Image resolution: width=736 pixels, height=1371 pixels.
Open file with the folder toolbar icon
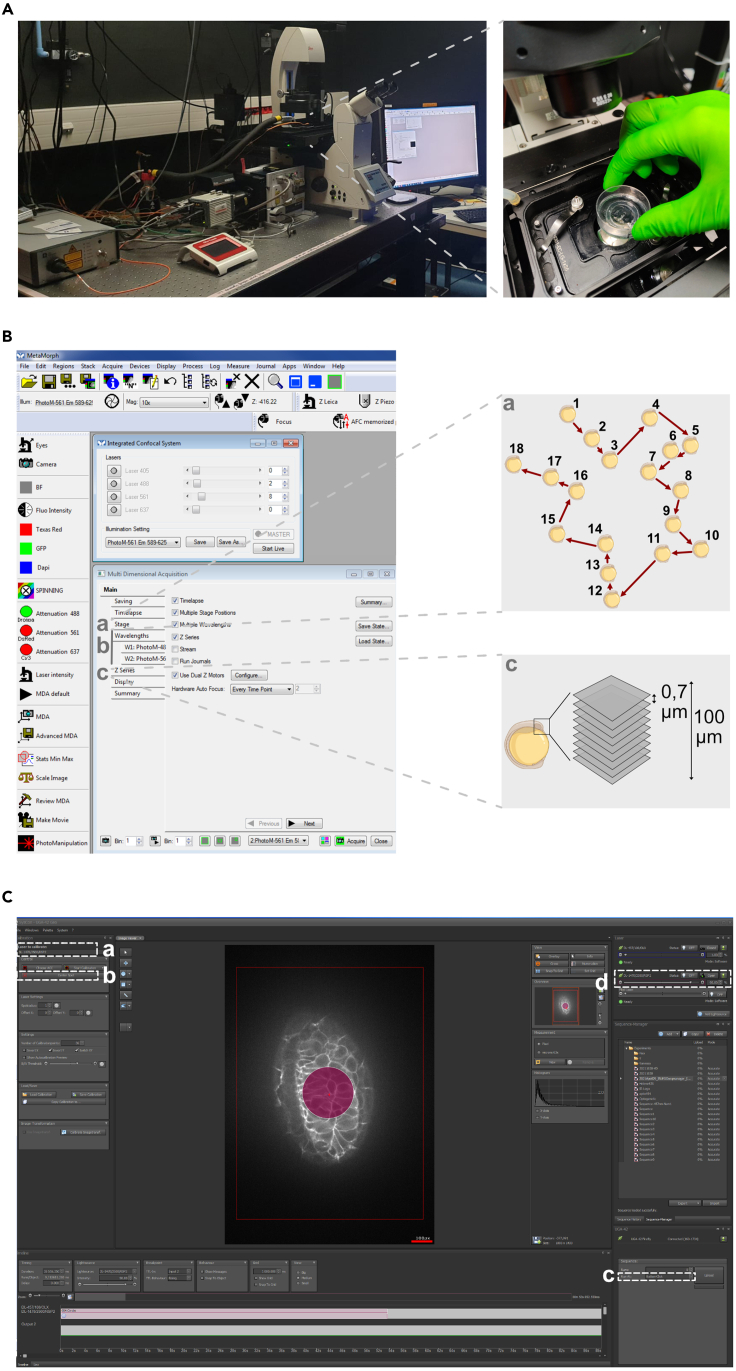28,381
